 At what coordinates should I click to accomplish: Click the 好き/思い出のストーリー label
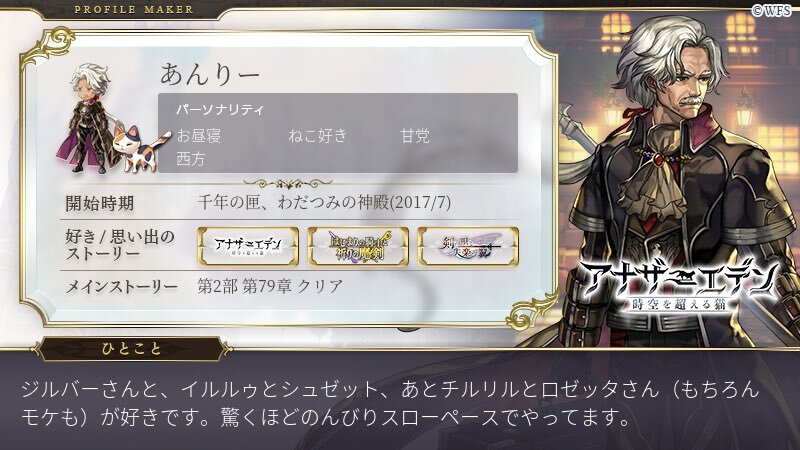(x=120, y=245)
